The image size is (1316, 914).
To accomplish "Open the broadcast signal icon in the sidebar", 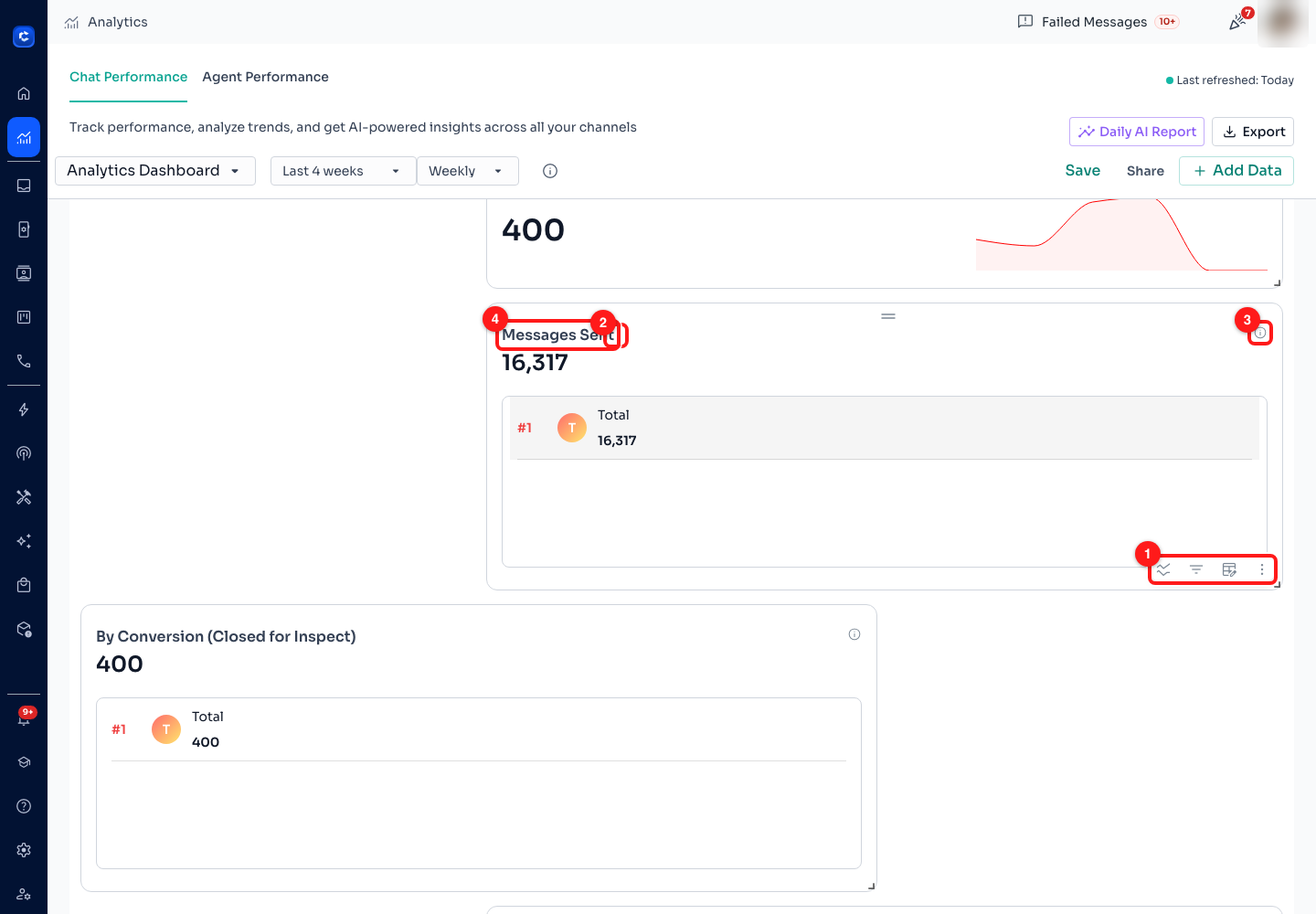I will [x=24, y=453].
